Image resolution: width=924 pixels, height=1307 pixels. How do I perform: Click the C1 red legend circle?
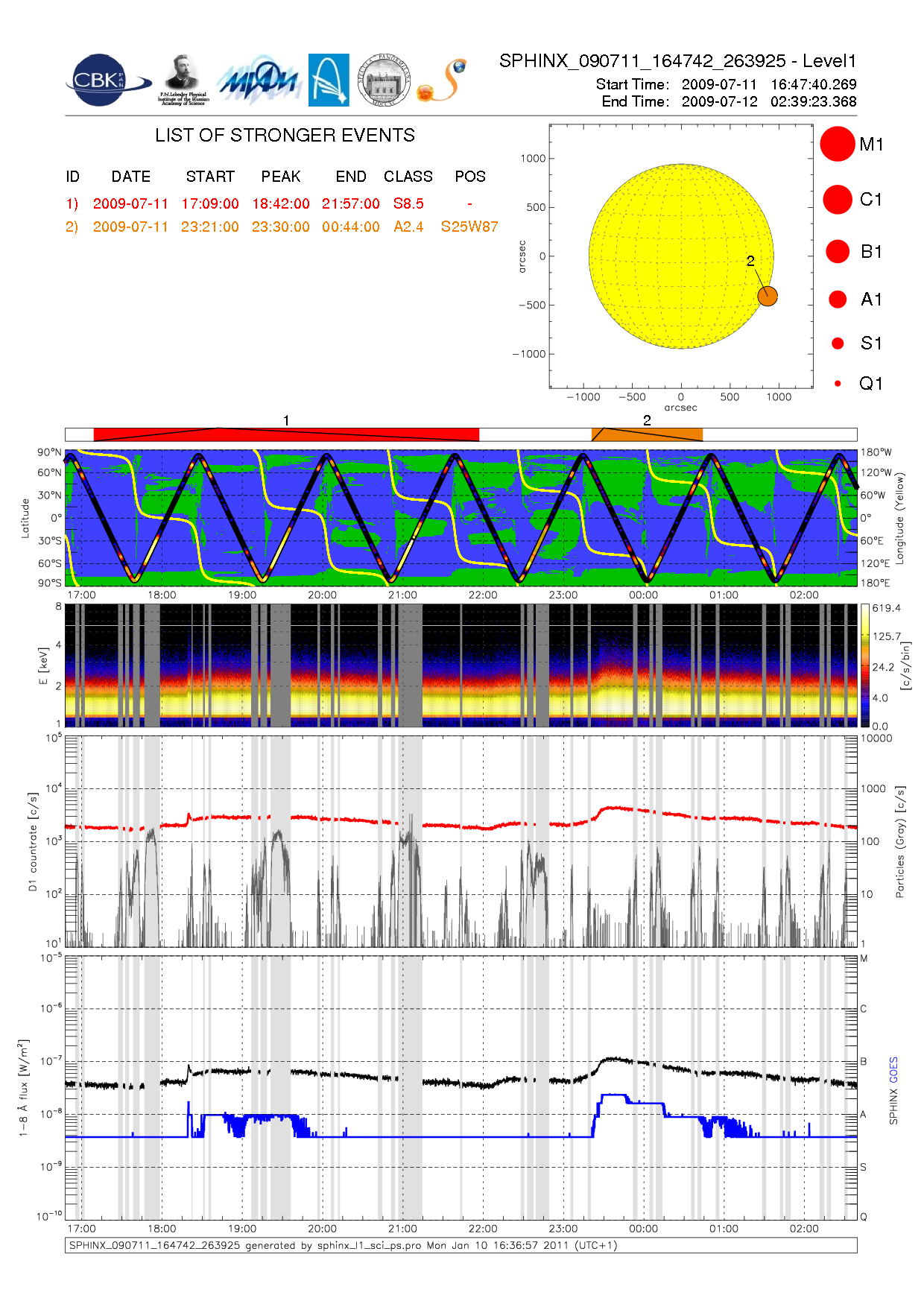tap(837, 200)
